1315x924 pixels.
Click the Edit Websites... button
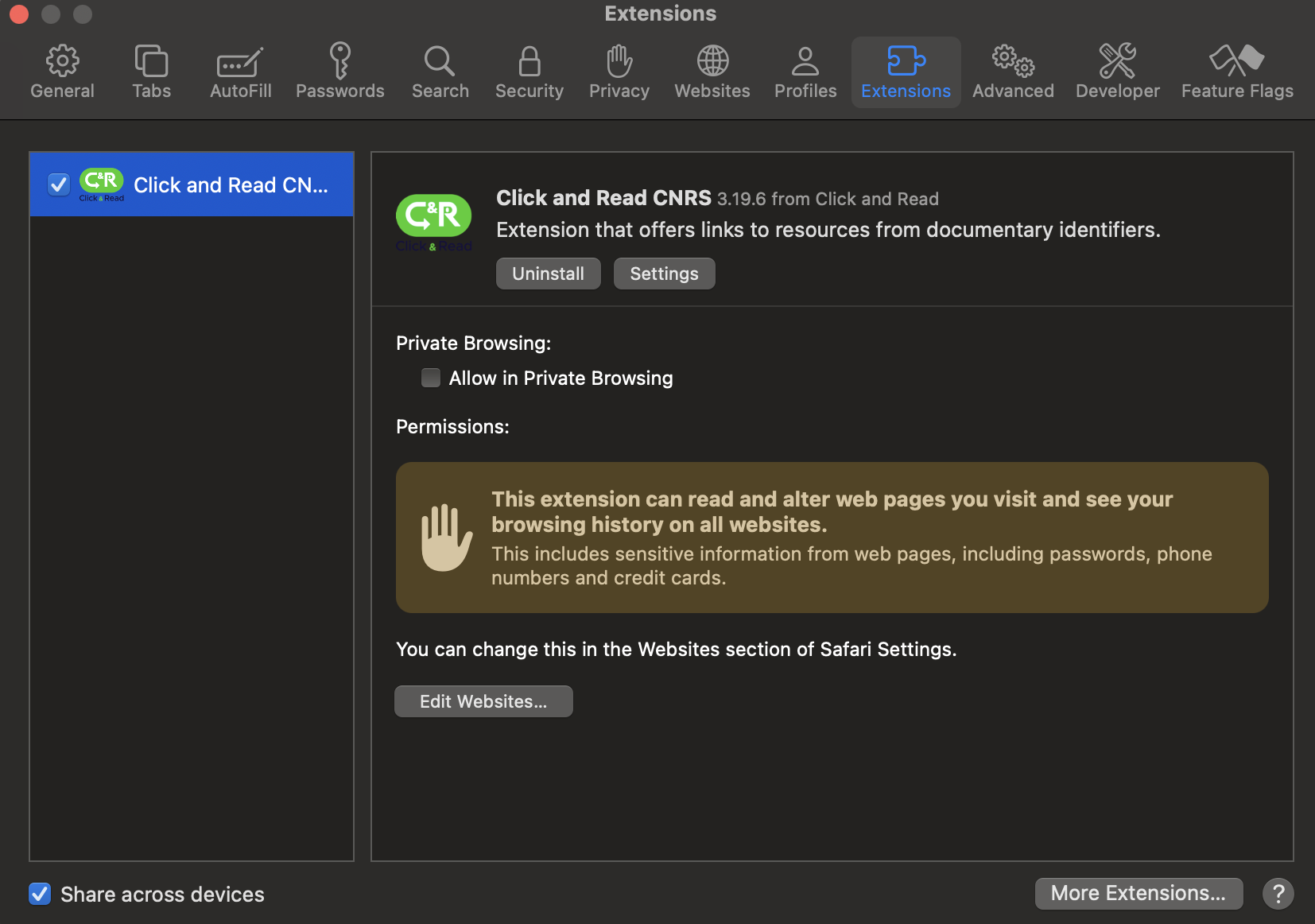(x=483, y=701)
